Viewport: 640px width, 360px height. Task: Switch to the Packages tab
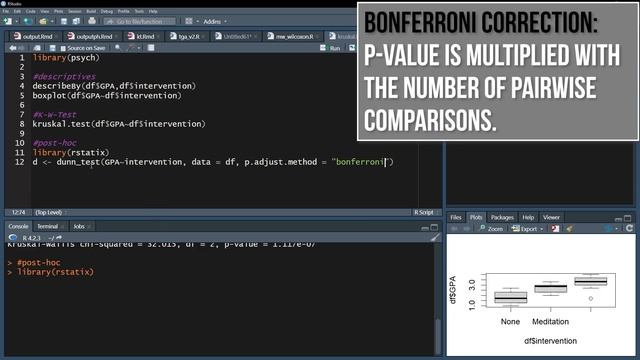click(502, 217)
